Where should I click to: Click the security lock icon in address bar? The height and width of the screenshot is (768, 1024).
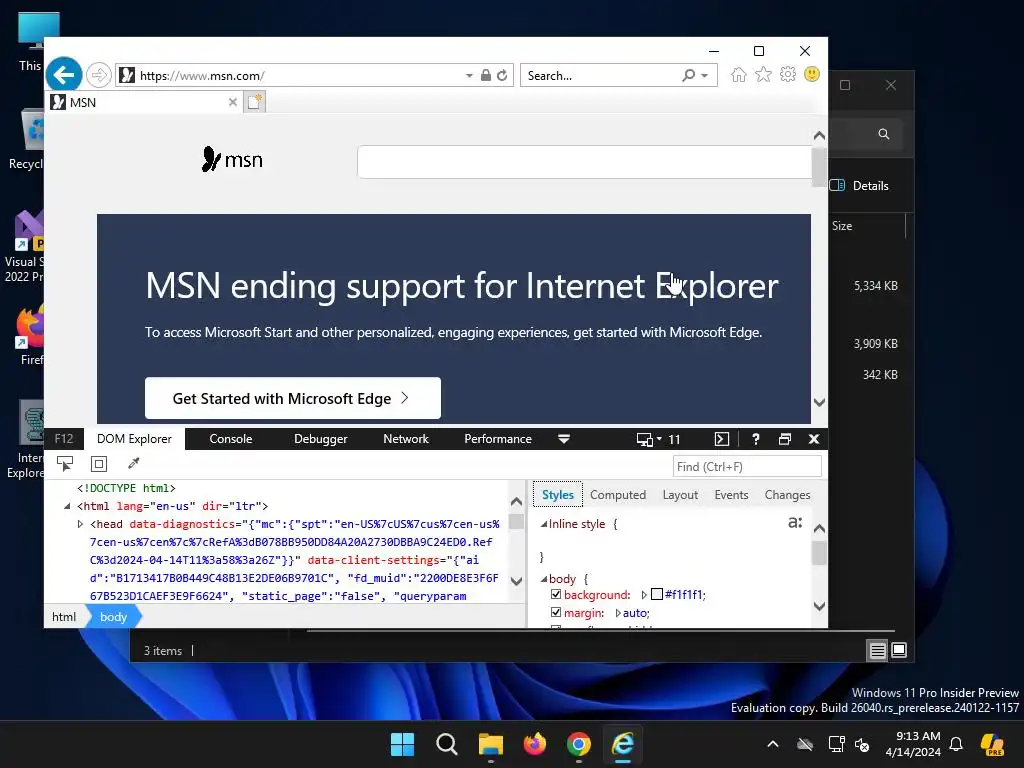485,75
